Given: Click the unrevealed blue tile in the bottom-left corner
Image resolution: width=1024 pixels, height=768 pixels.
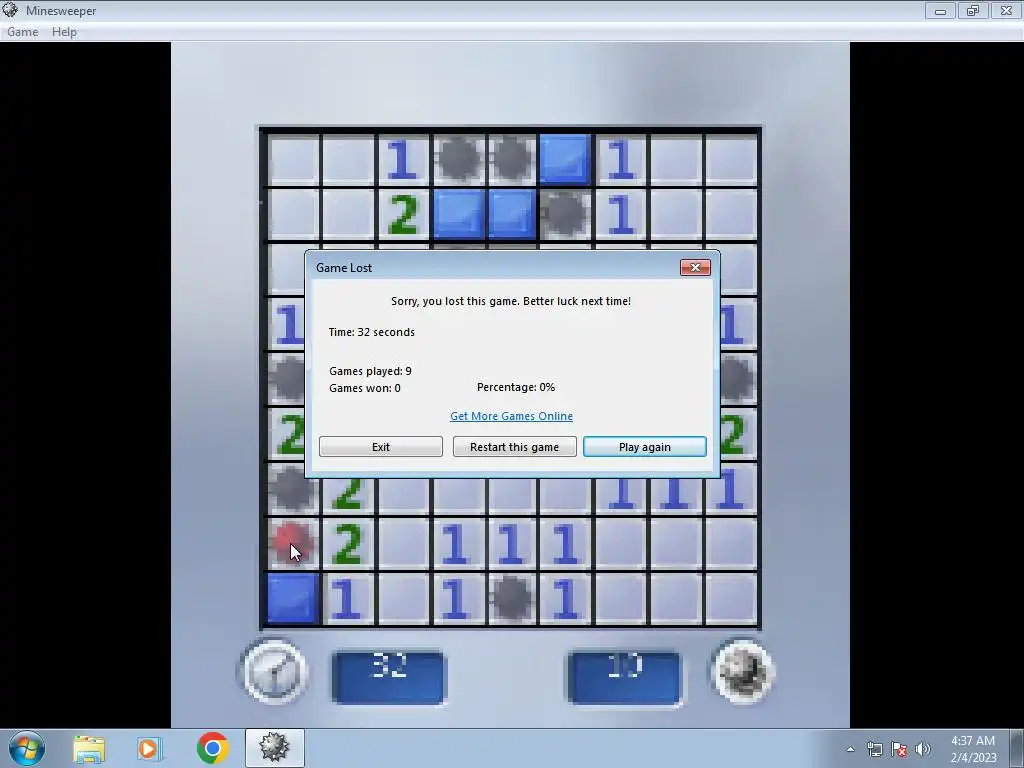Looking at the screenshot, I should (x=292, y=598).
